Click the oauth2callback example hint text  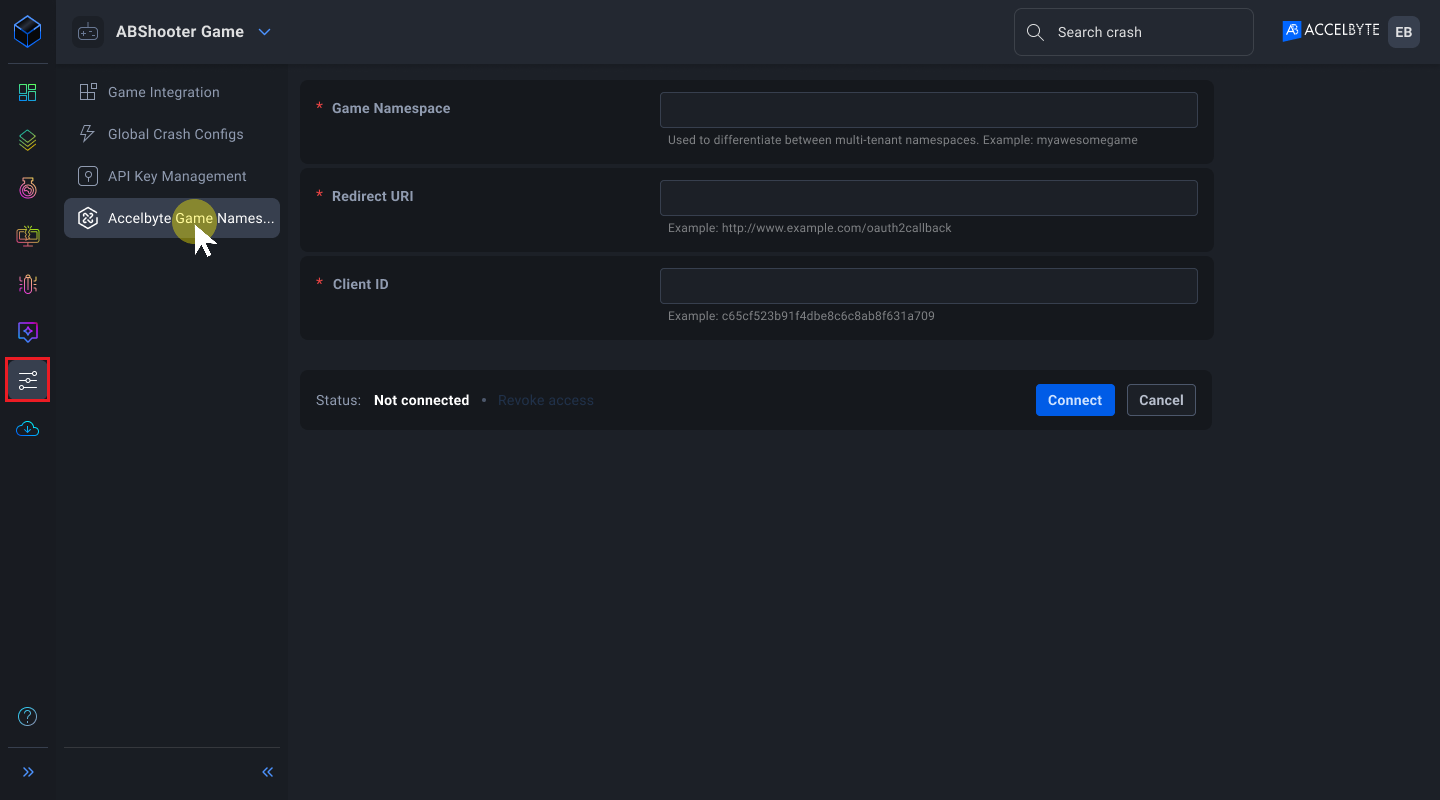[810, 228]
